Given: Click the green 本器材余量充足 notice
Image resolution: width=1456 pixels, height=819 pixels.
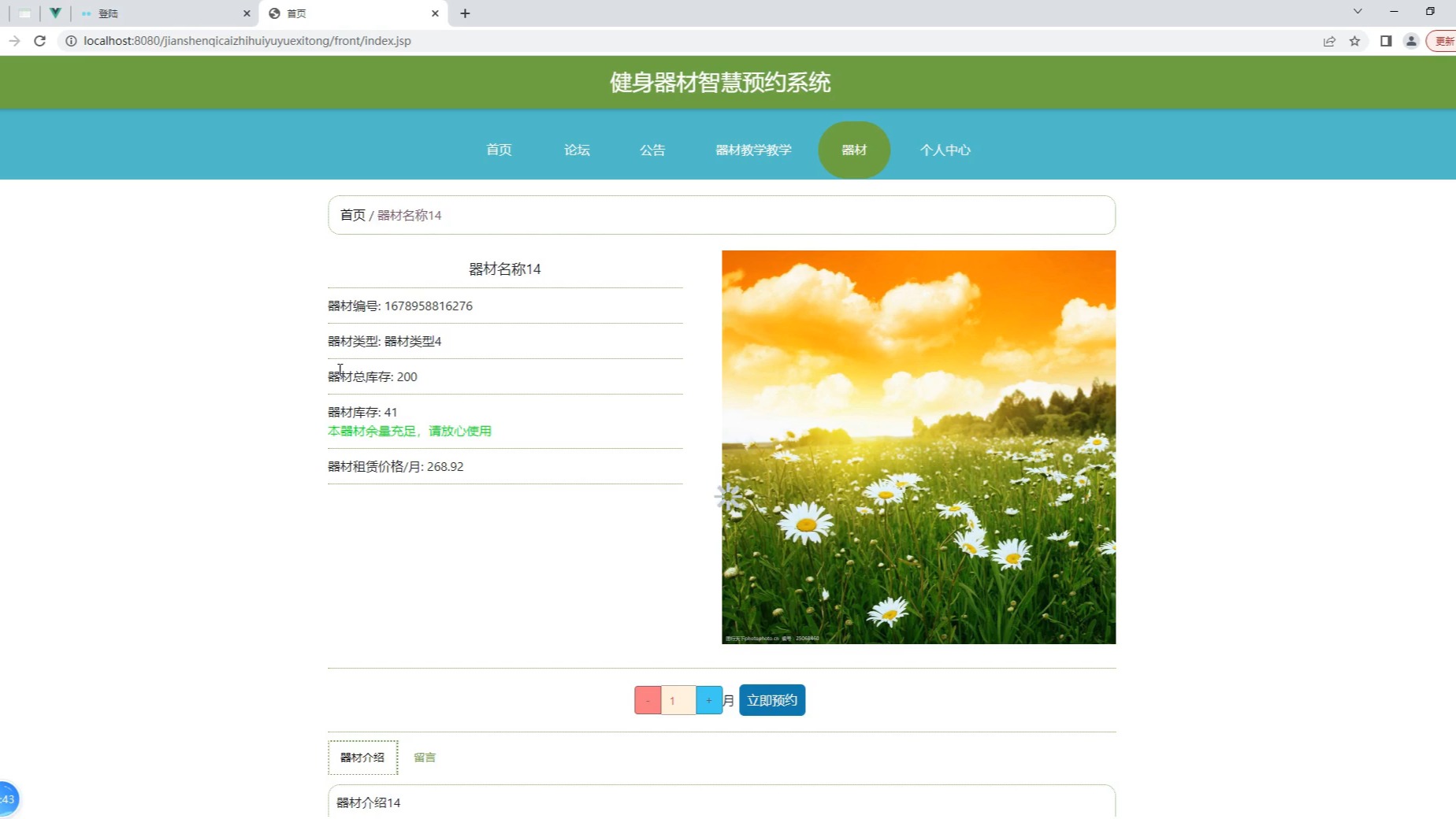Looking at the screenshot, I should pyautogui.click(x=410, y=431).
